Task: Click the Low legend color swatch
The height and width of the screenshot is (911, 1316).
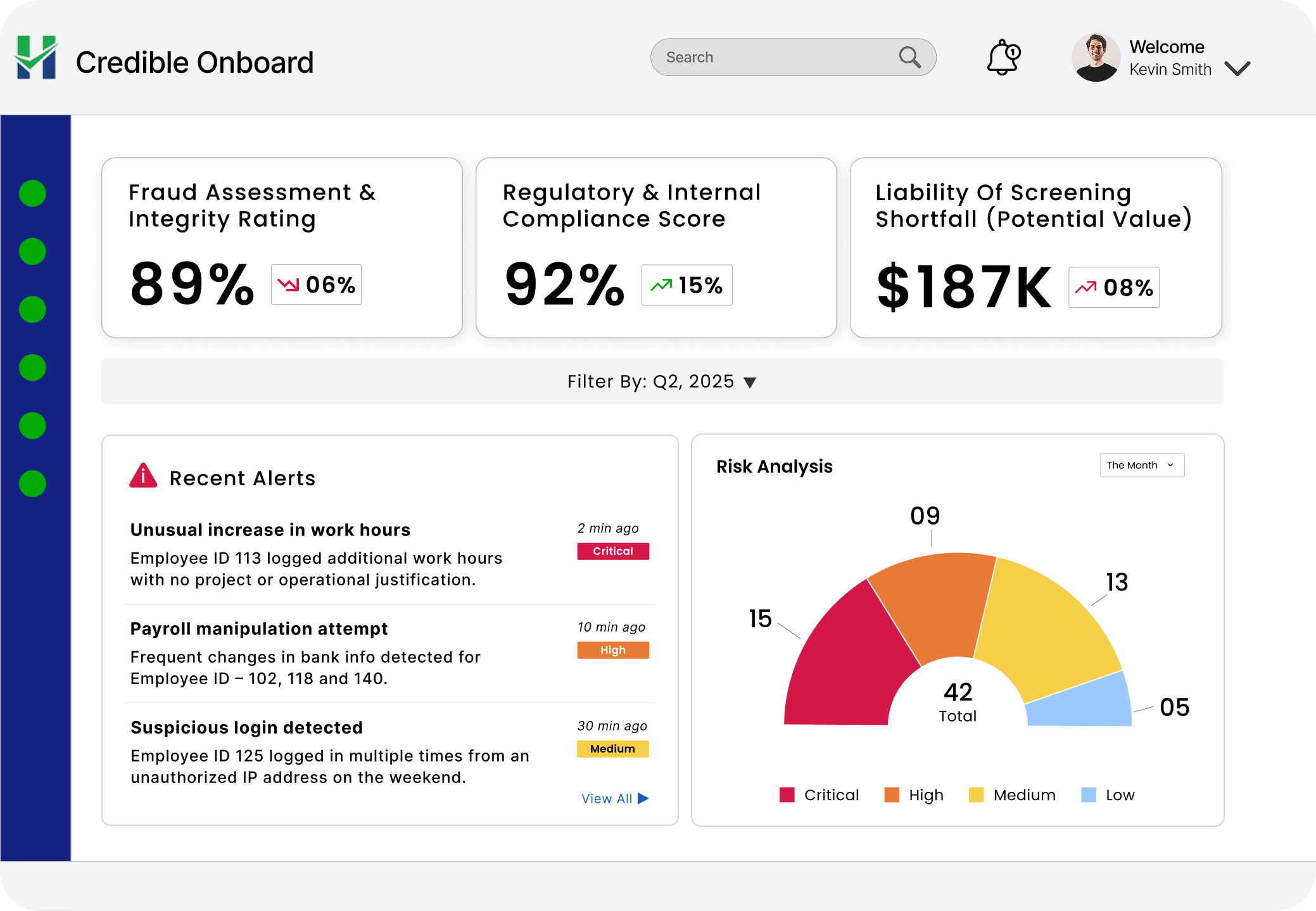Action: point(1088,795)
